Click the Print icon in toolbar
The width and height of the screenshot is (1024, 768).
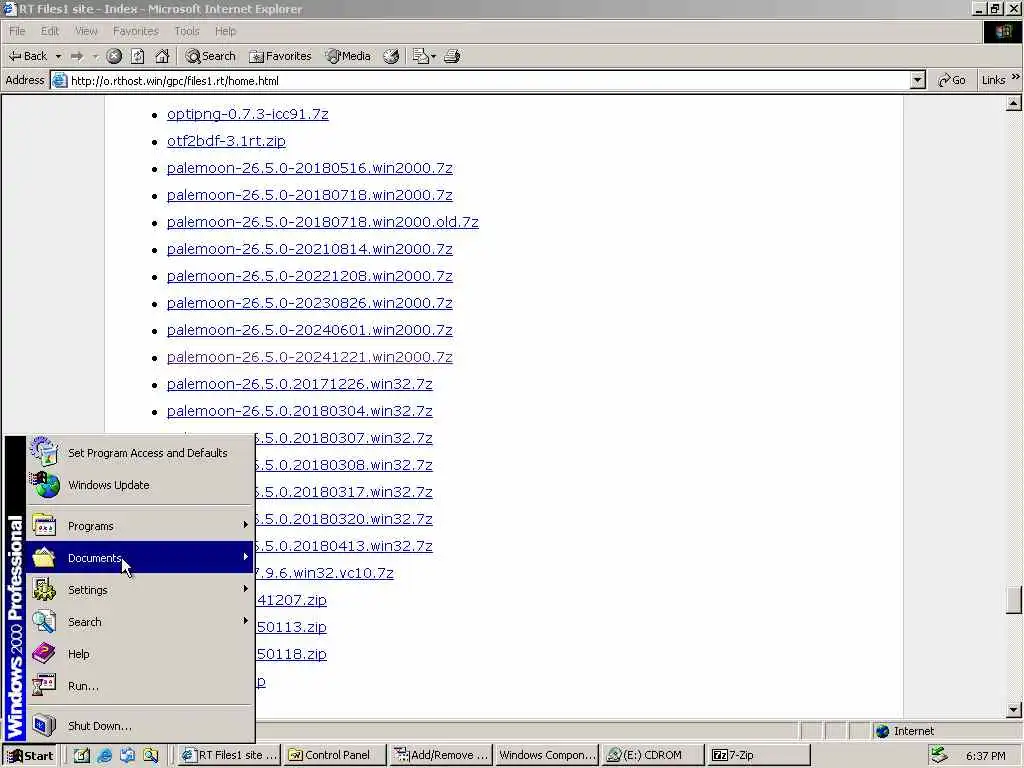[x=453, y=56]
